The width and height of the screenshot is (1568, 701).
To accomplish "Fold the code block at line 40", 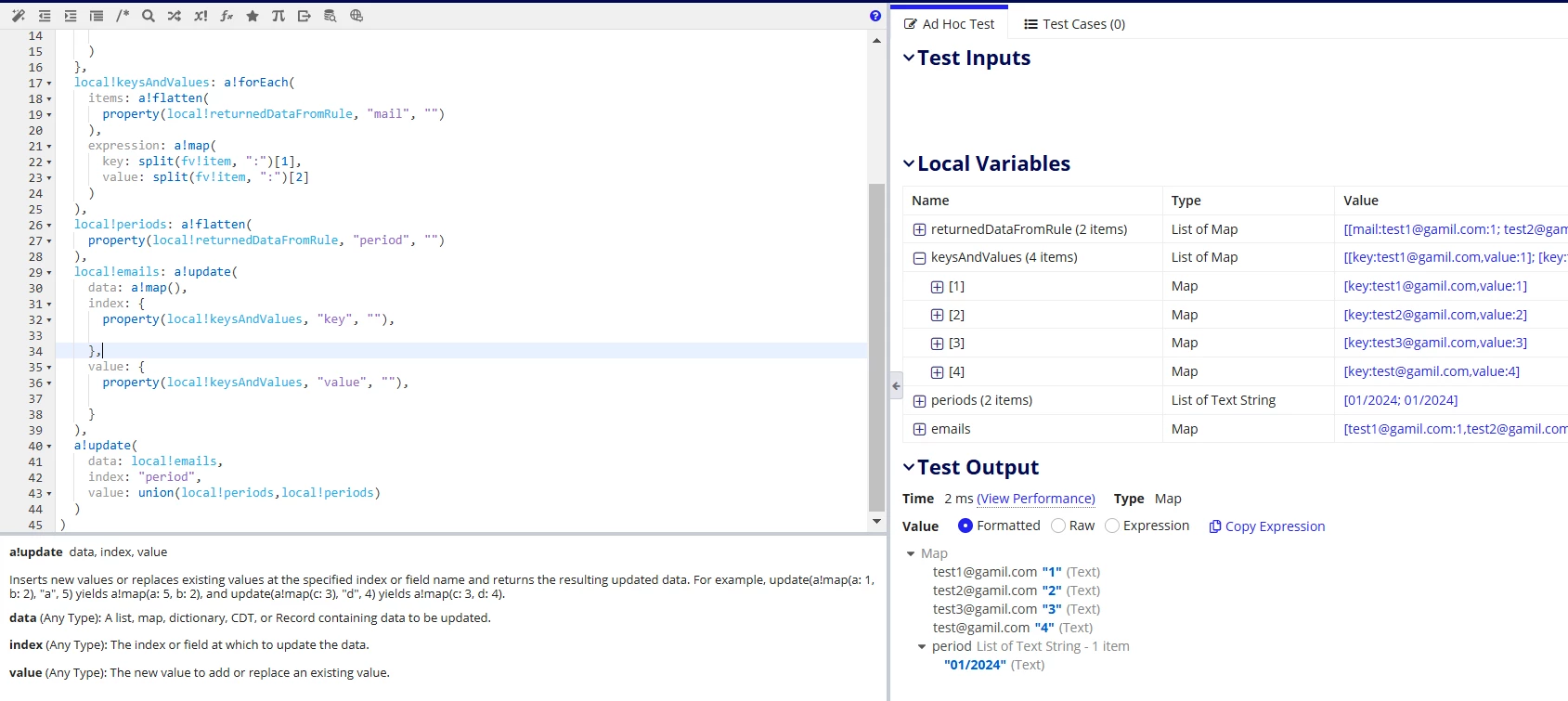I will 49,447.
